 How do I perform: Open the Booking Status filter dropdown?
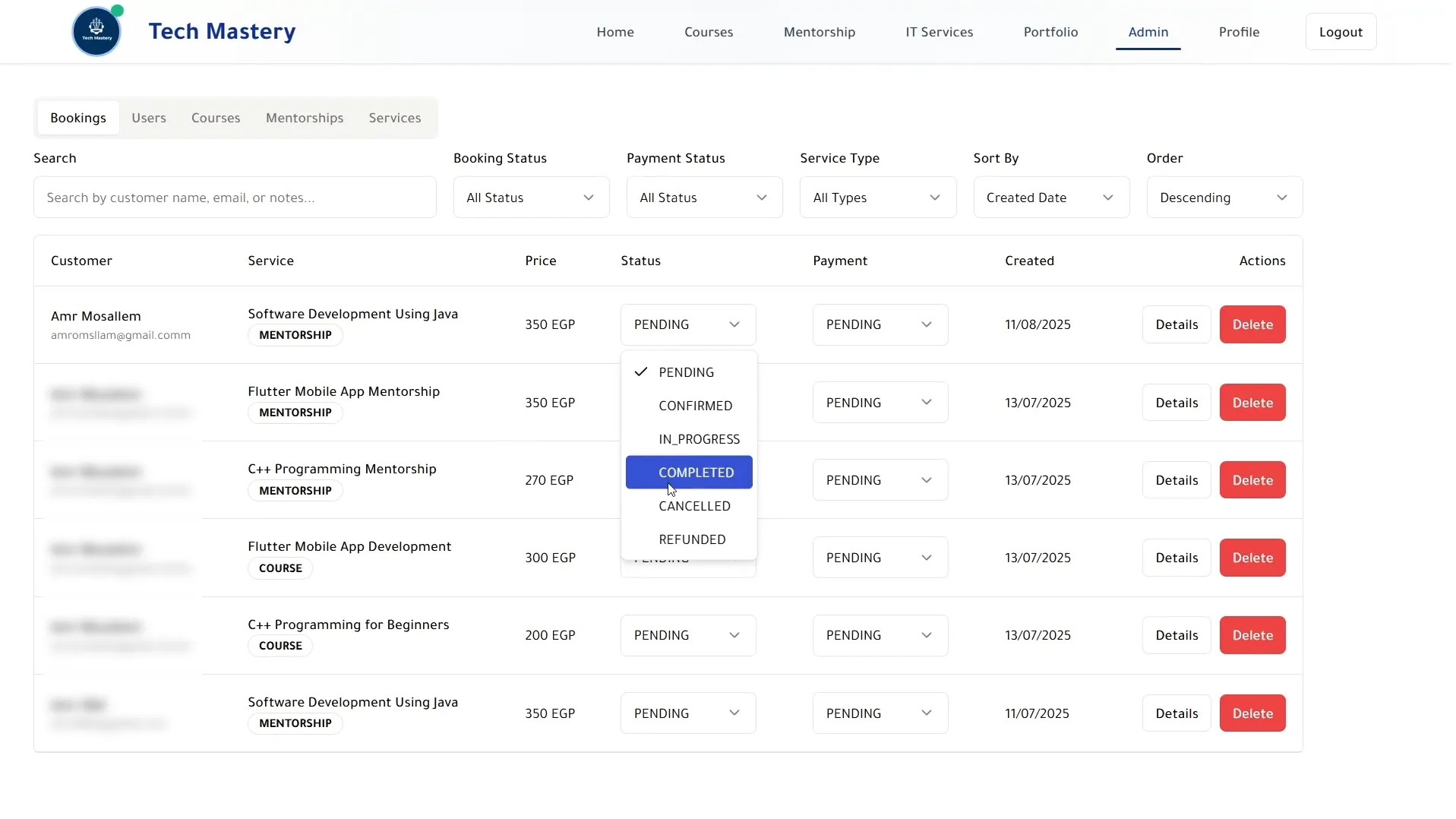tap(531, 198)
